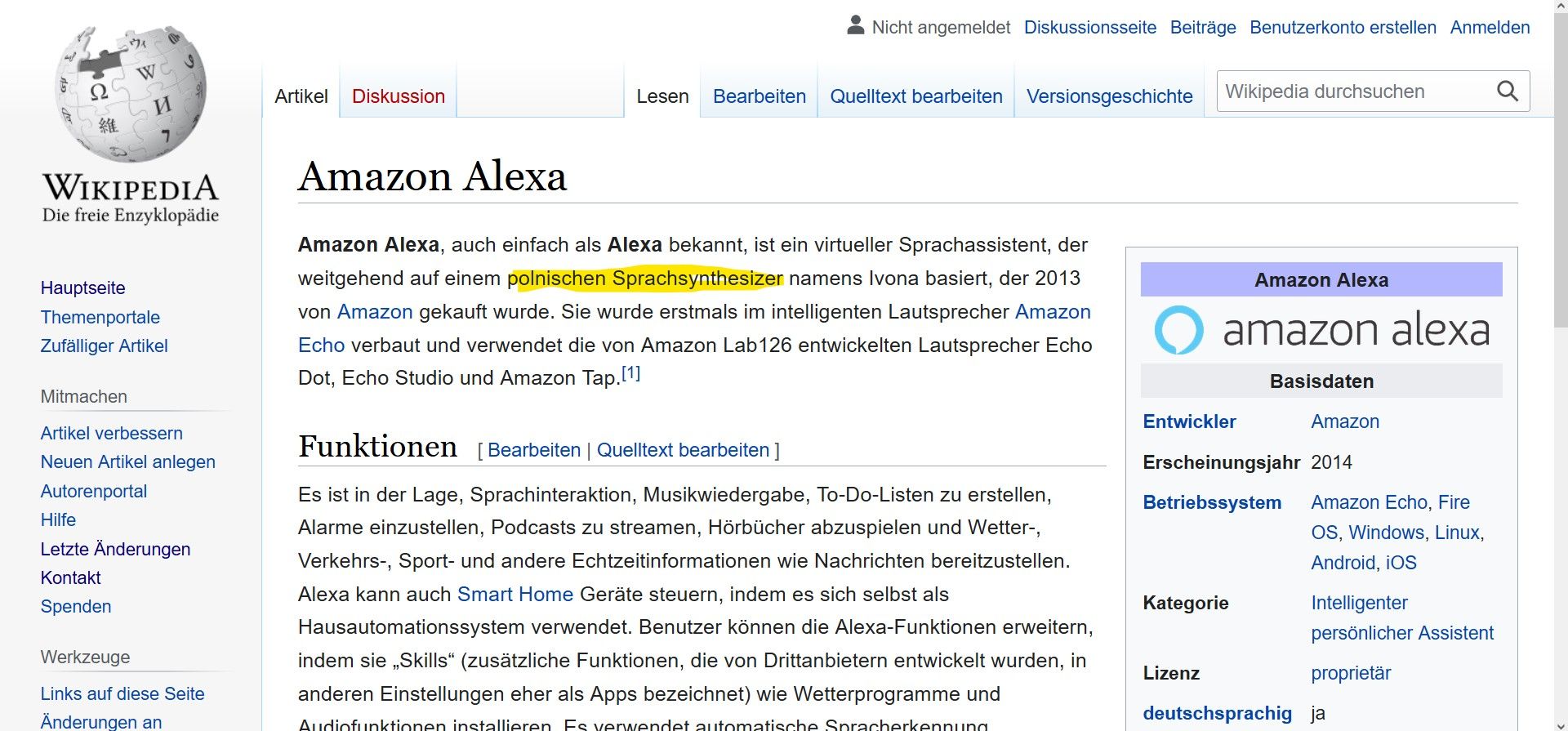Open the Bearbeiten tab

[x=759, y=96]
